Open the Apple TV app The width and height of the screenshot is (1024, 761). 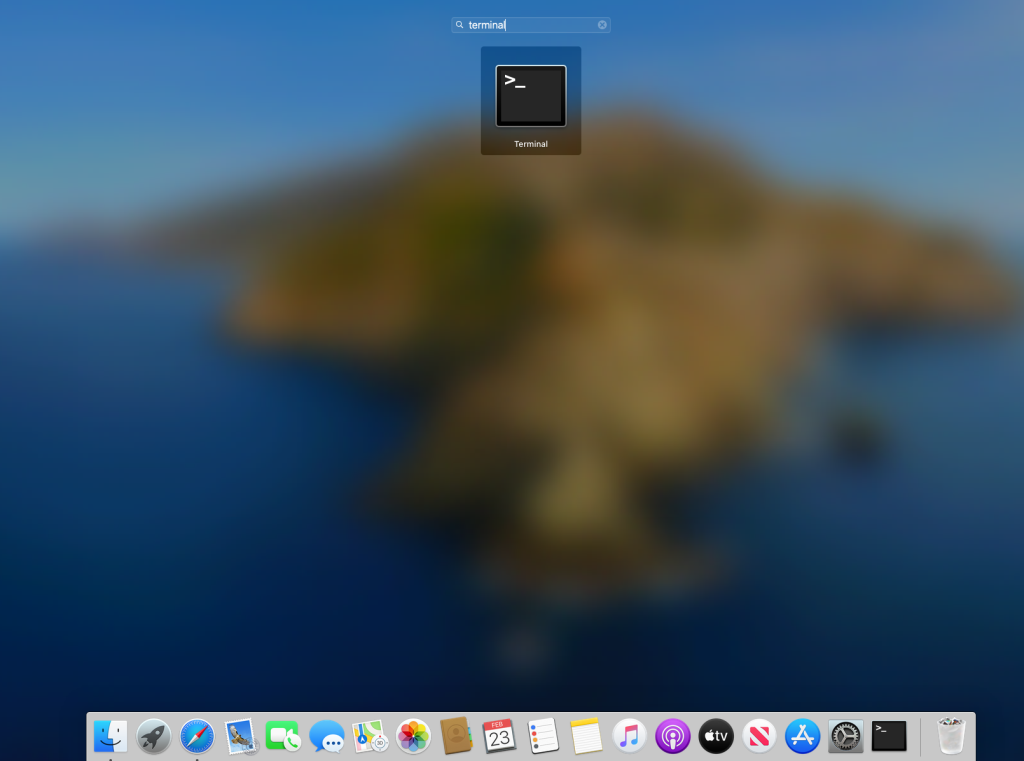coord(716,737)
